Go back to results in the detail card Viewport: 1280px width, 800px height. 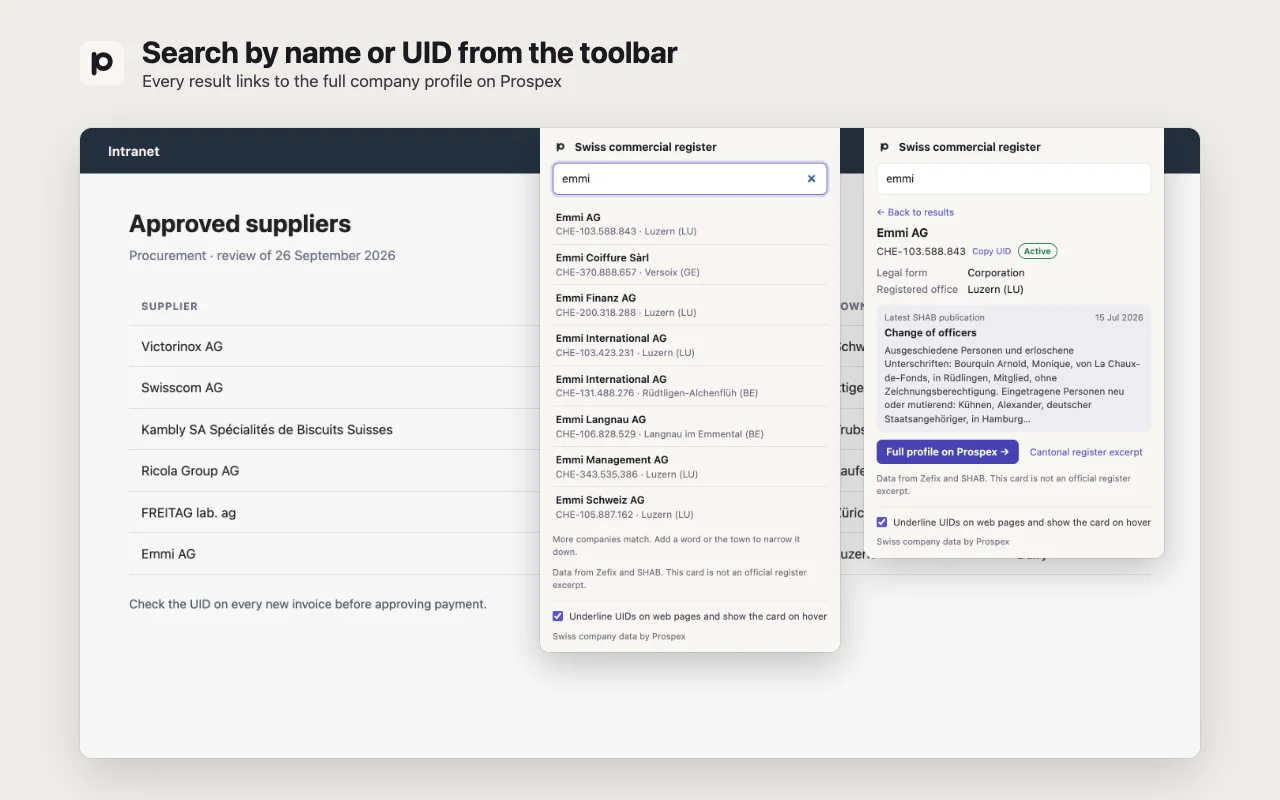point(915,212)
